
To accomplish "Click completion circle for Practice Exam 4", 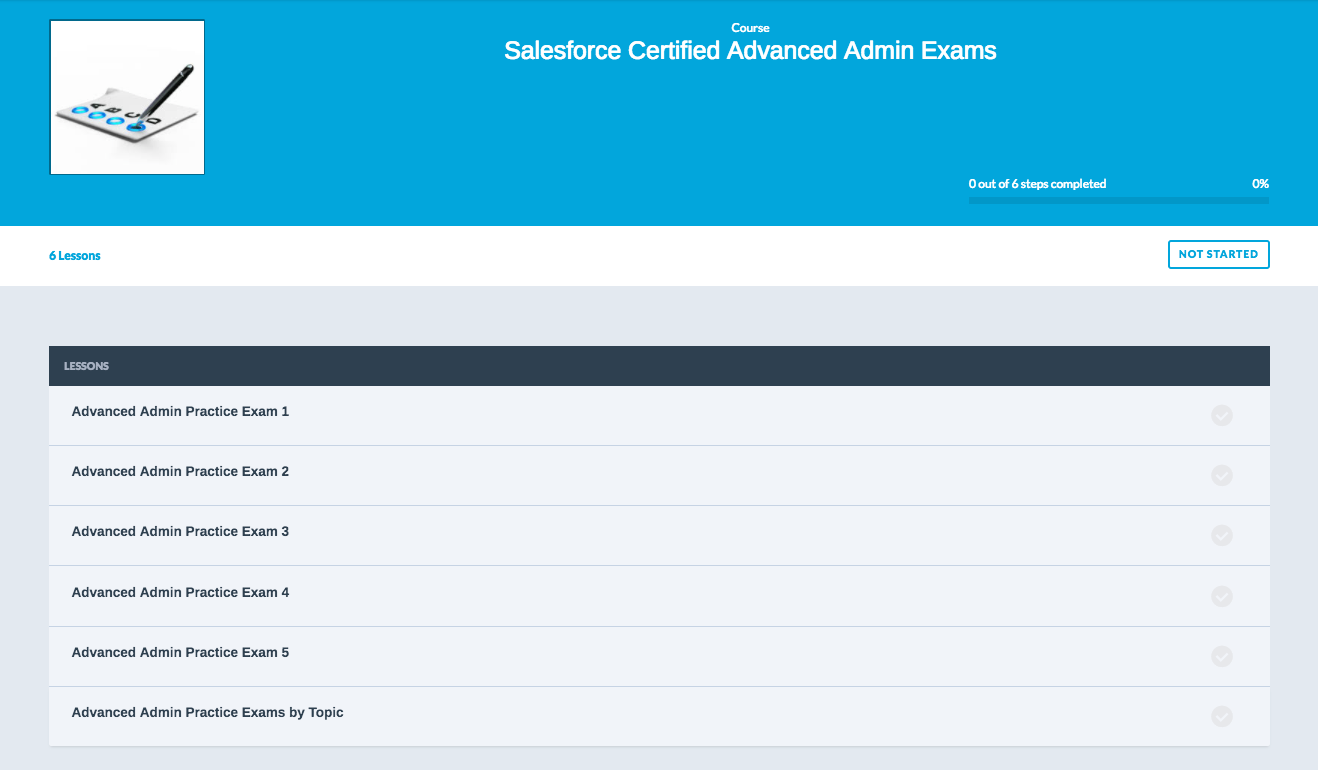I will click(1221, 596).
